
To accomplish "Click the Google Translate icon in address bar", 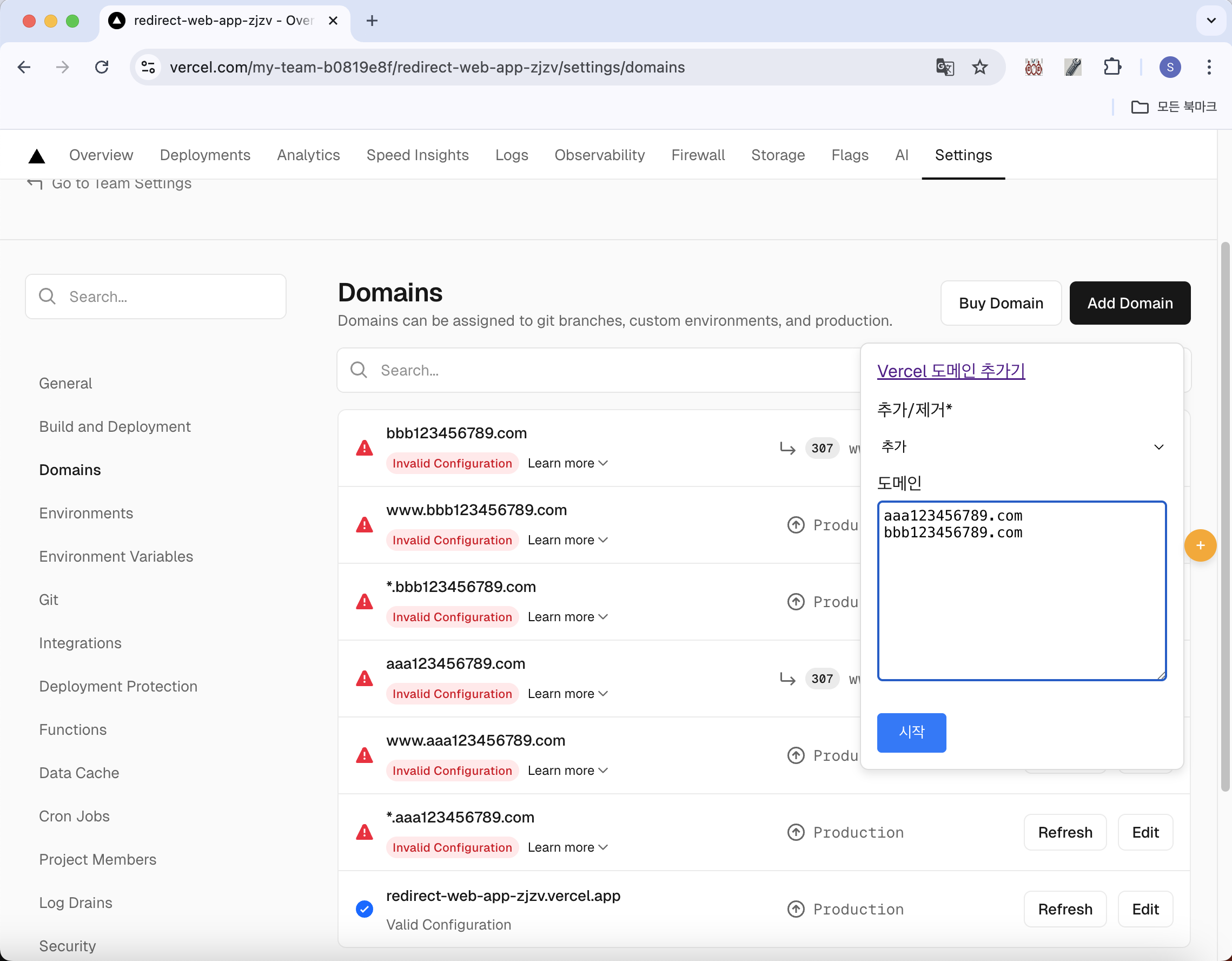I will pos(944,67).
